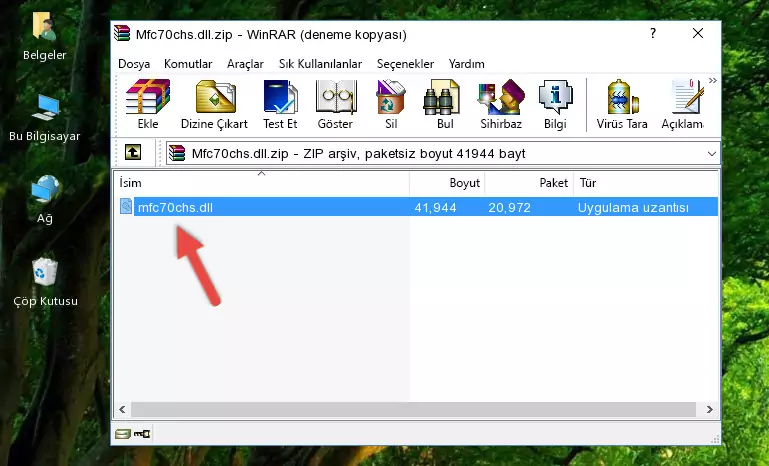769x466 pixels.
Task: Click the Açıklama comment icon
Action: pos(683,104)
